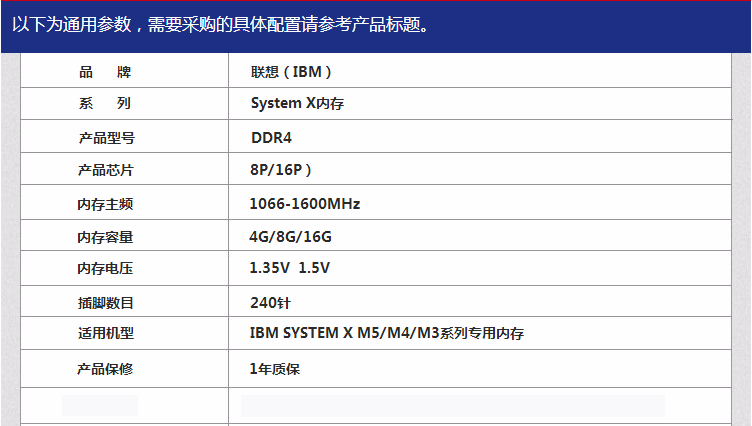
Task: Click the 产品芯片 label
Action: tap(105, 171)
